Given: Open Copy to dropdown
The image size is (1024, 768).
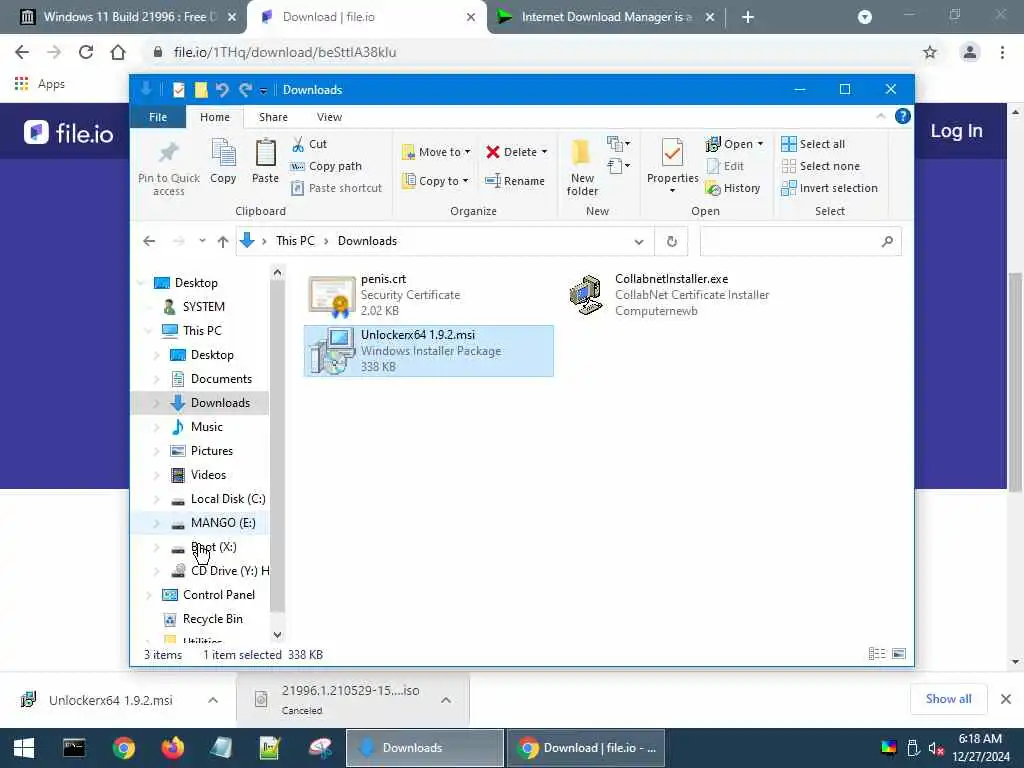Looking at the screenshot, I should (435, 181).
